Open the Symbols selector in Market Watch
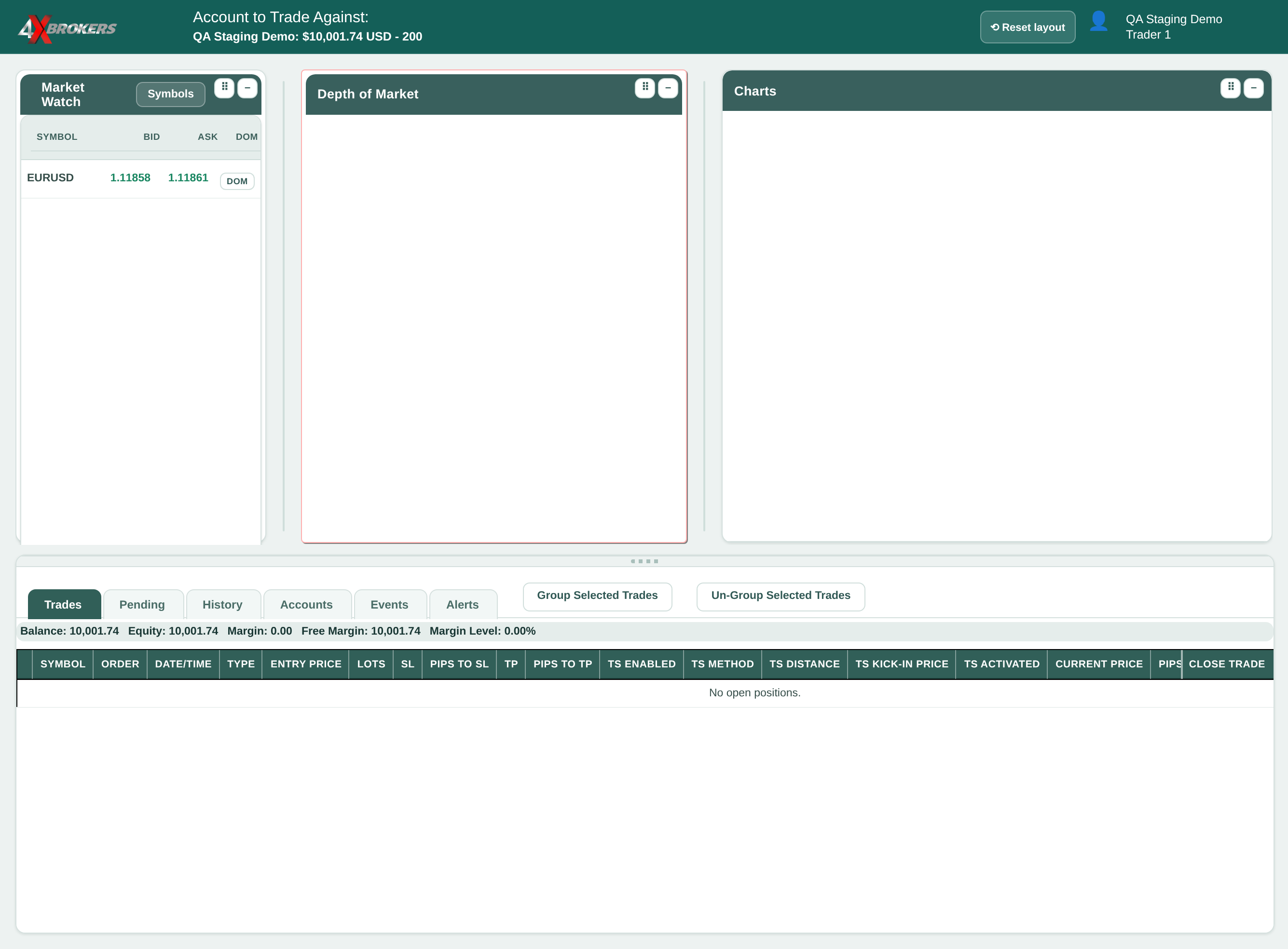Viewport: 1288px width, 949px height. (x=171, y=94)
